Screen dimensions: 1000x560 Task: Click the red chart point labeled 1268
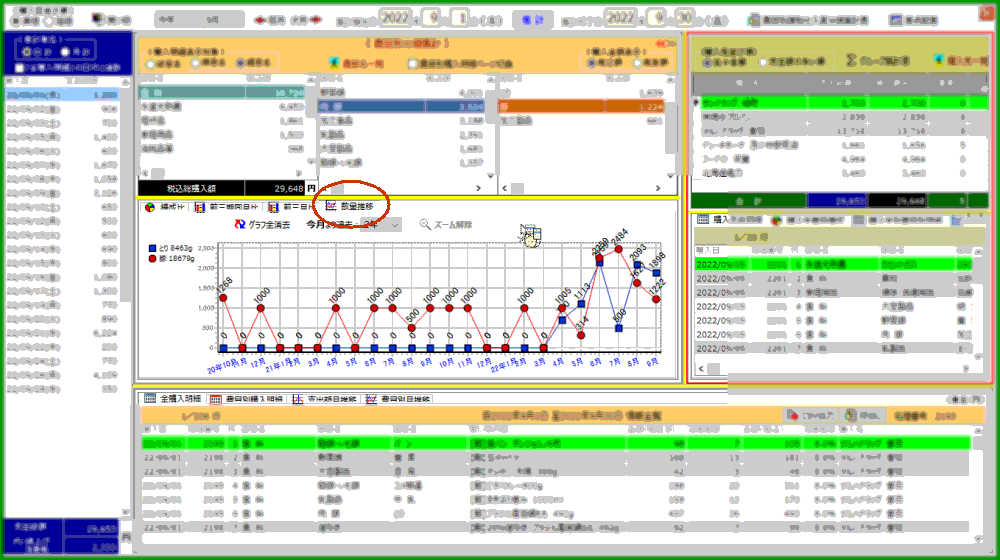click(223, 298)
